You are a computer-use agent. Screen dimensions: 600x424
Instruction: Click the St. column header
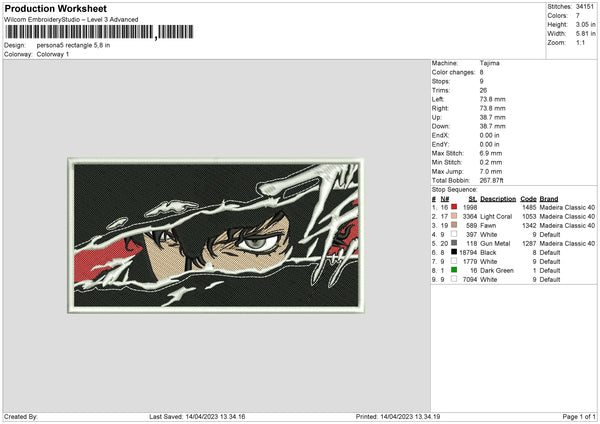[x=473, y=199]
